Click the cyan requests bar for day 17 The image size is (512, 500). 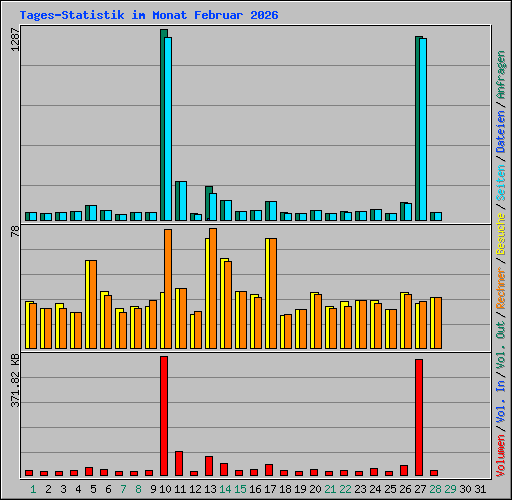point(273,211)
